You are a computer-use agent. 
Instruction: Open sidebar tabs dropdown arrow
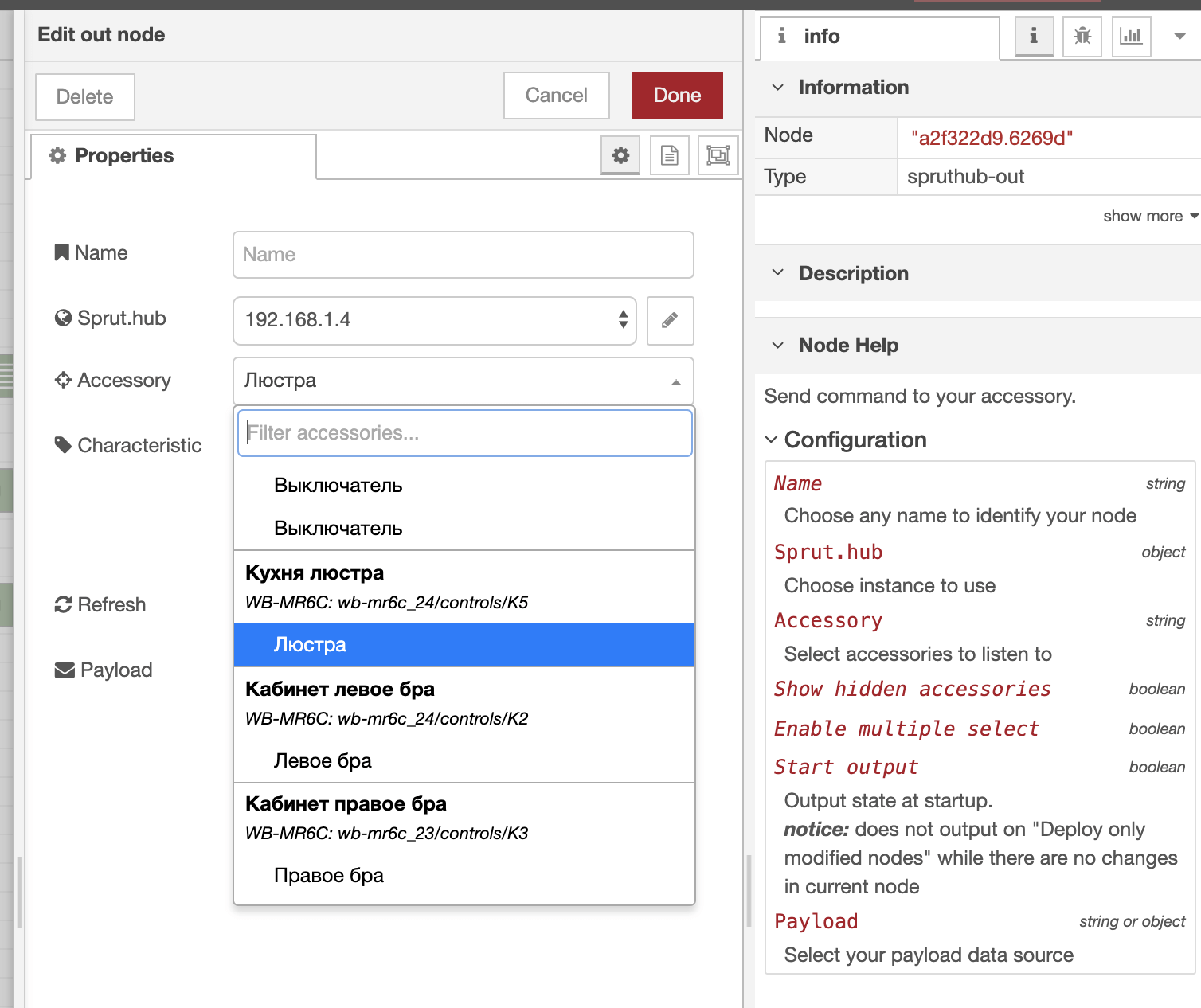coord(1180,36)
